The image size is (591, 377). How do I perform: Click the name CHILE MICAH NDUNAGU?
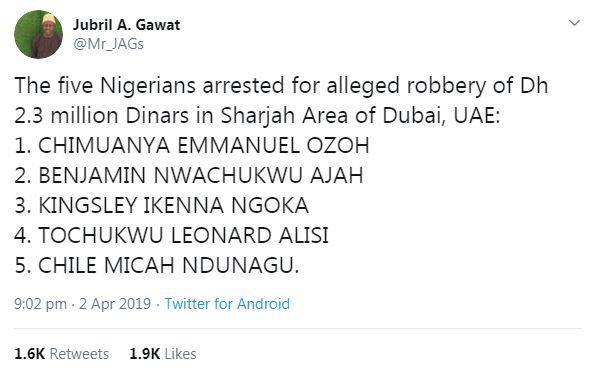tap(168, 265)
